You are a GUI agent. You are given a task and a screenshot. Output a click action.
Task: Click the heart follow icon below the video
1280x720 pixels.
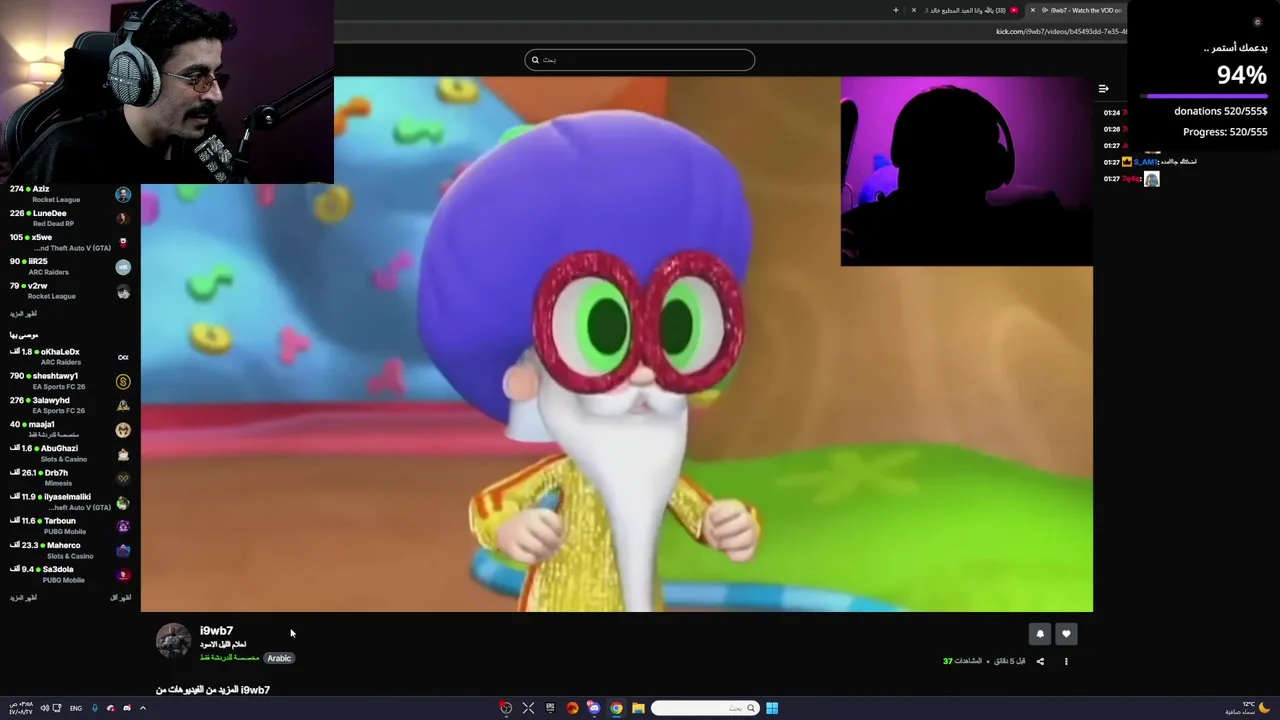tap(1066, 634)
